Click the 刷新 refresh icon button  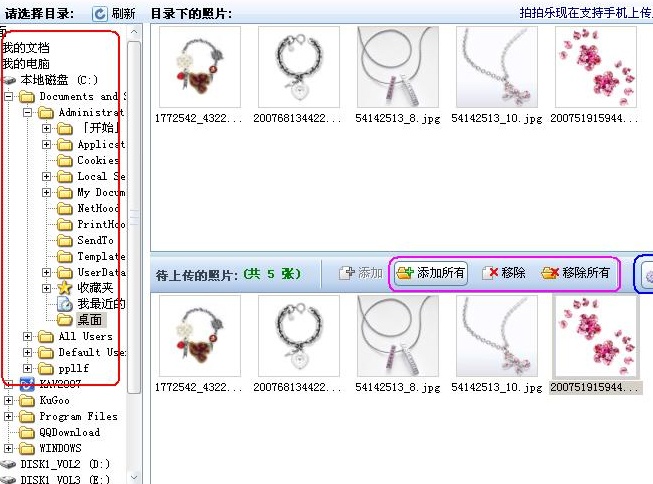100,14
